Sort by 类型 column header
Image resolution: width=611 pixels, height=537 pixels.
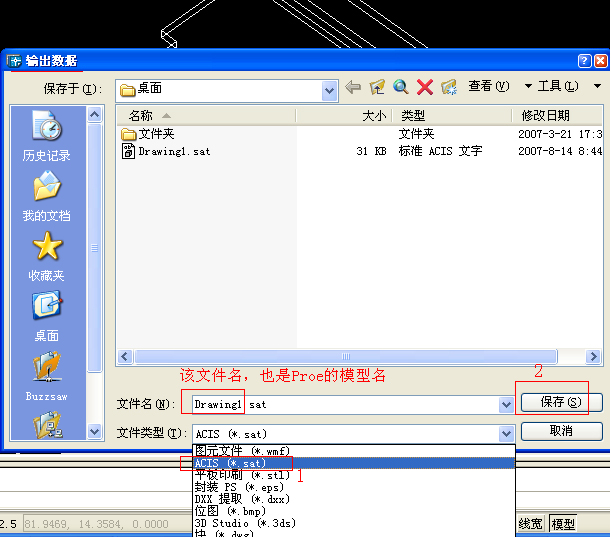[452, 116]
